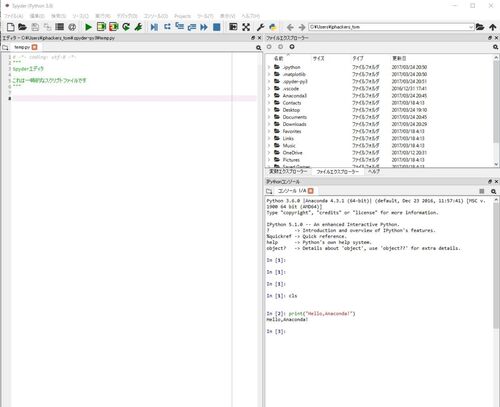
Task: Open Preferences with the wrench icon
Action: [x=260, y=27]
